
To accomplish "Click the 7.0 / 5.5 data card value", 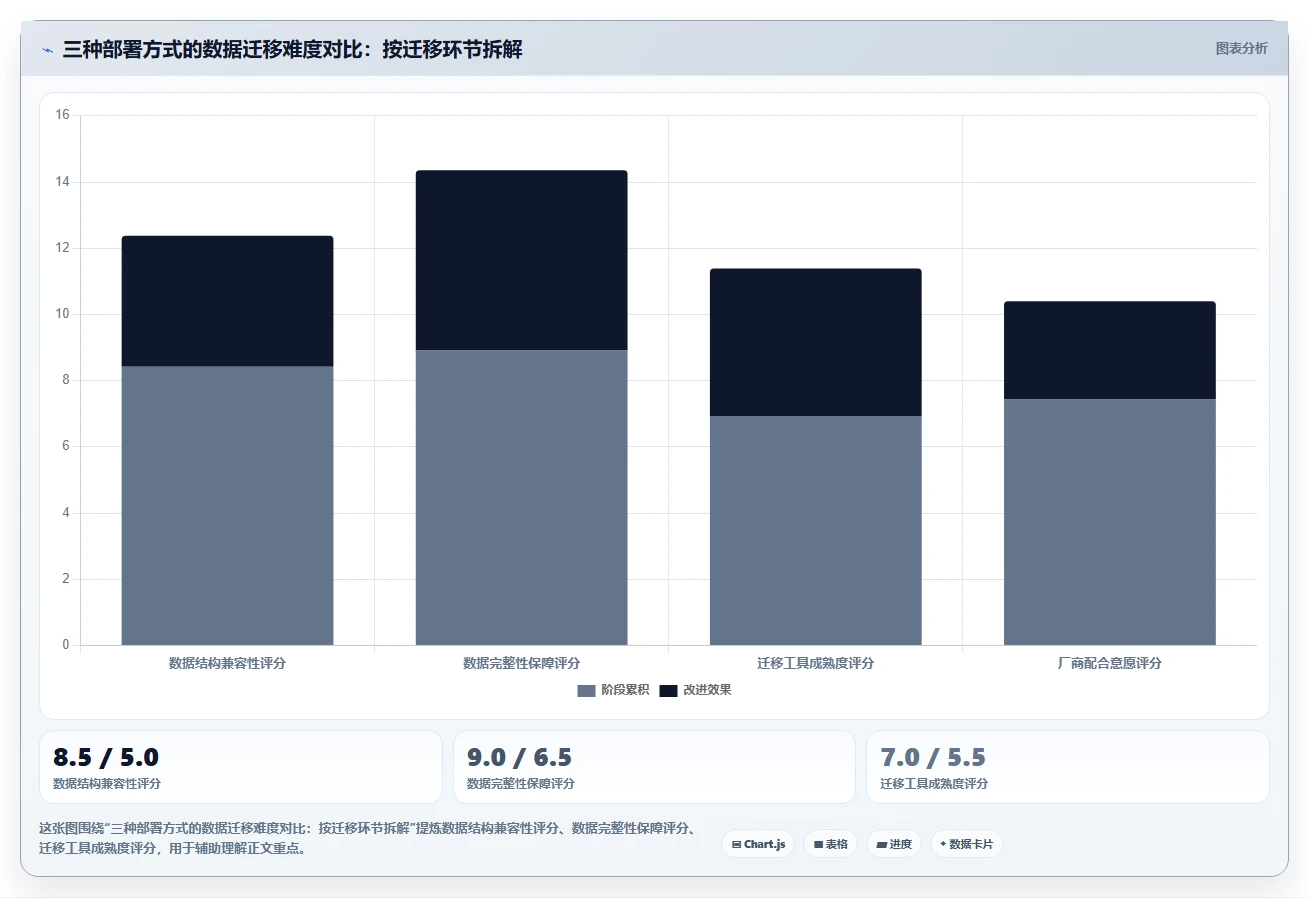I will click(933, 757).
